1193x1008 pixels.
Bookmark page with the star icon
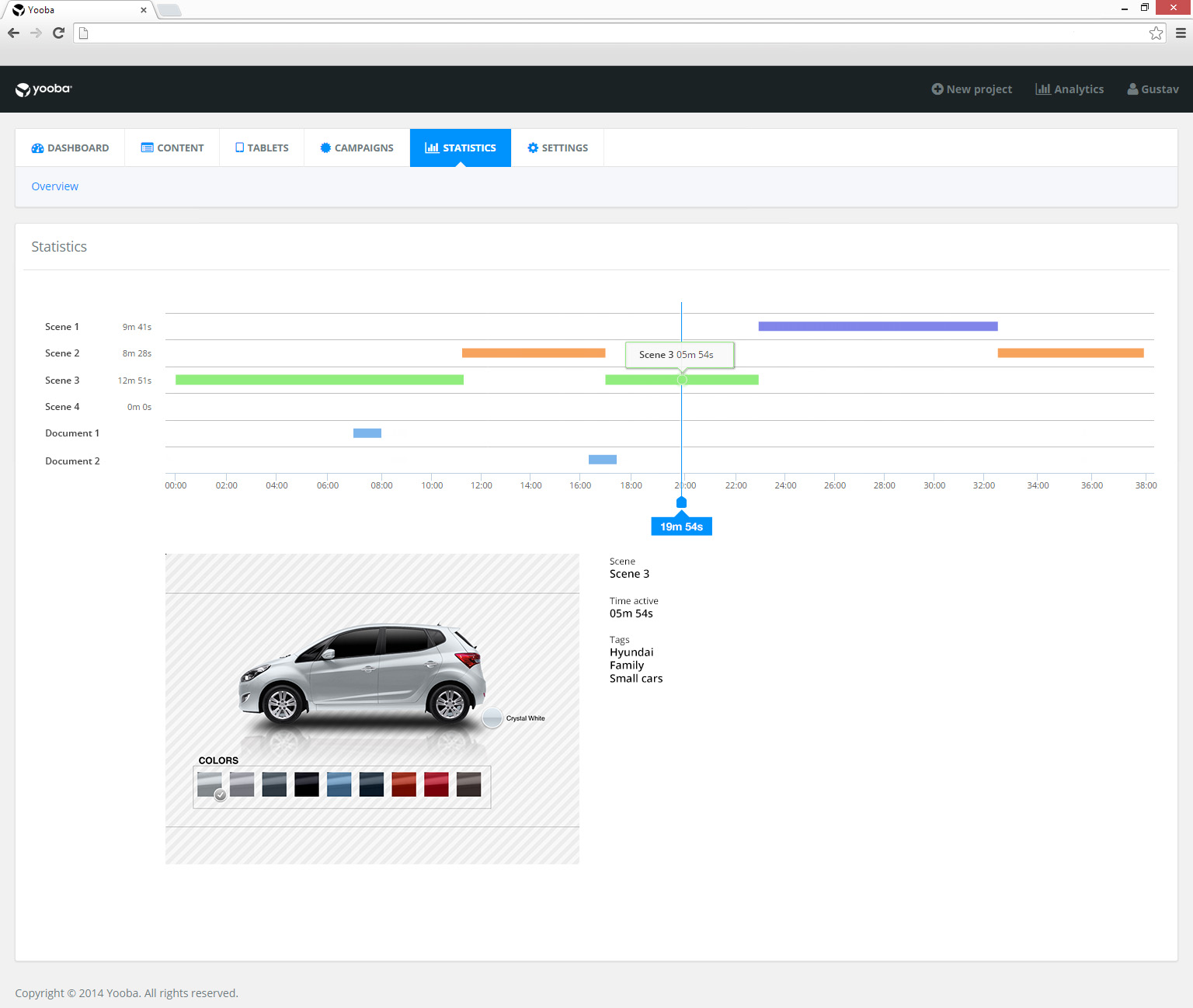1156,33
